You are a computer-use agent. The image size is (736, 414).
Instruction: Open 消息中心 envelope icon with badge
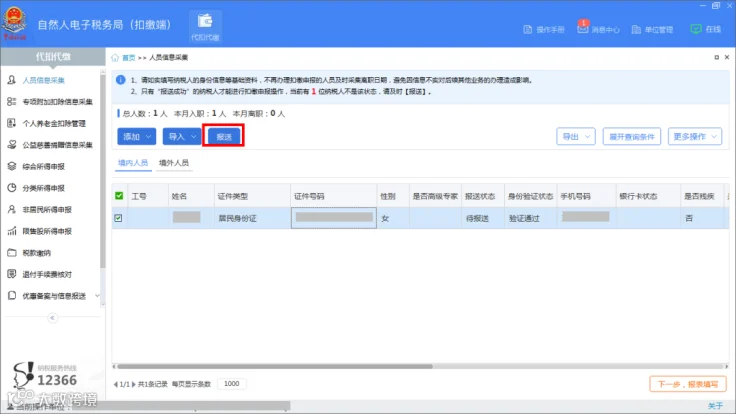pyautogui.click(x=583, y=28)
